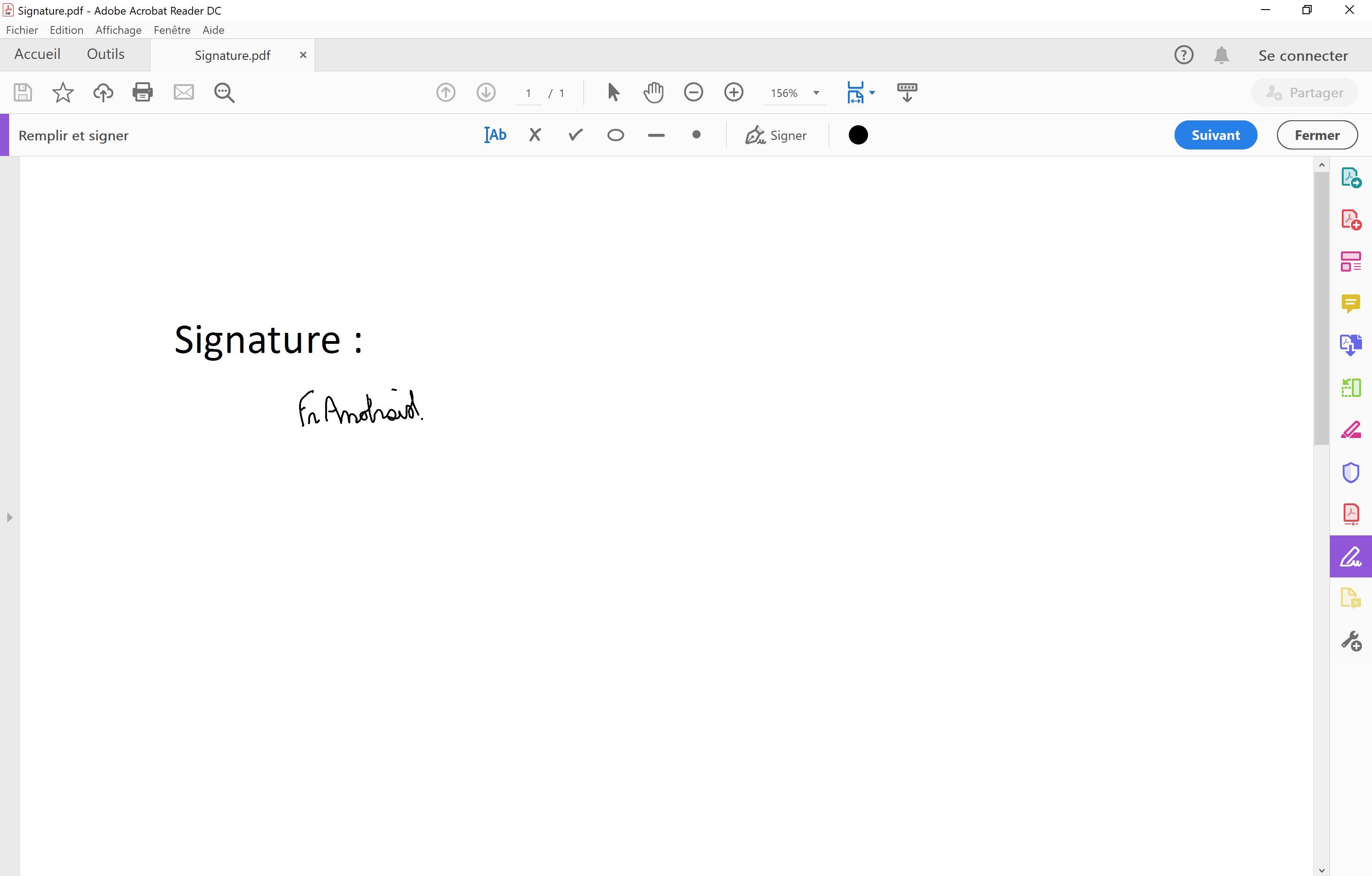The height and width of the screenshot is (876, 1372).
Task: Click Se connecter link
Action: point(1303,56)
